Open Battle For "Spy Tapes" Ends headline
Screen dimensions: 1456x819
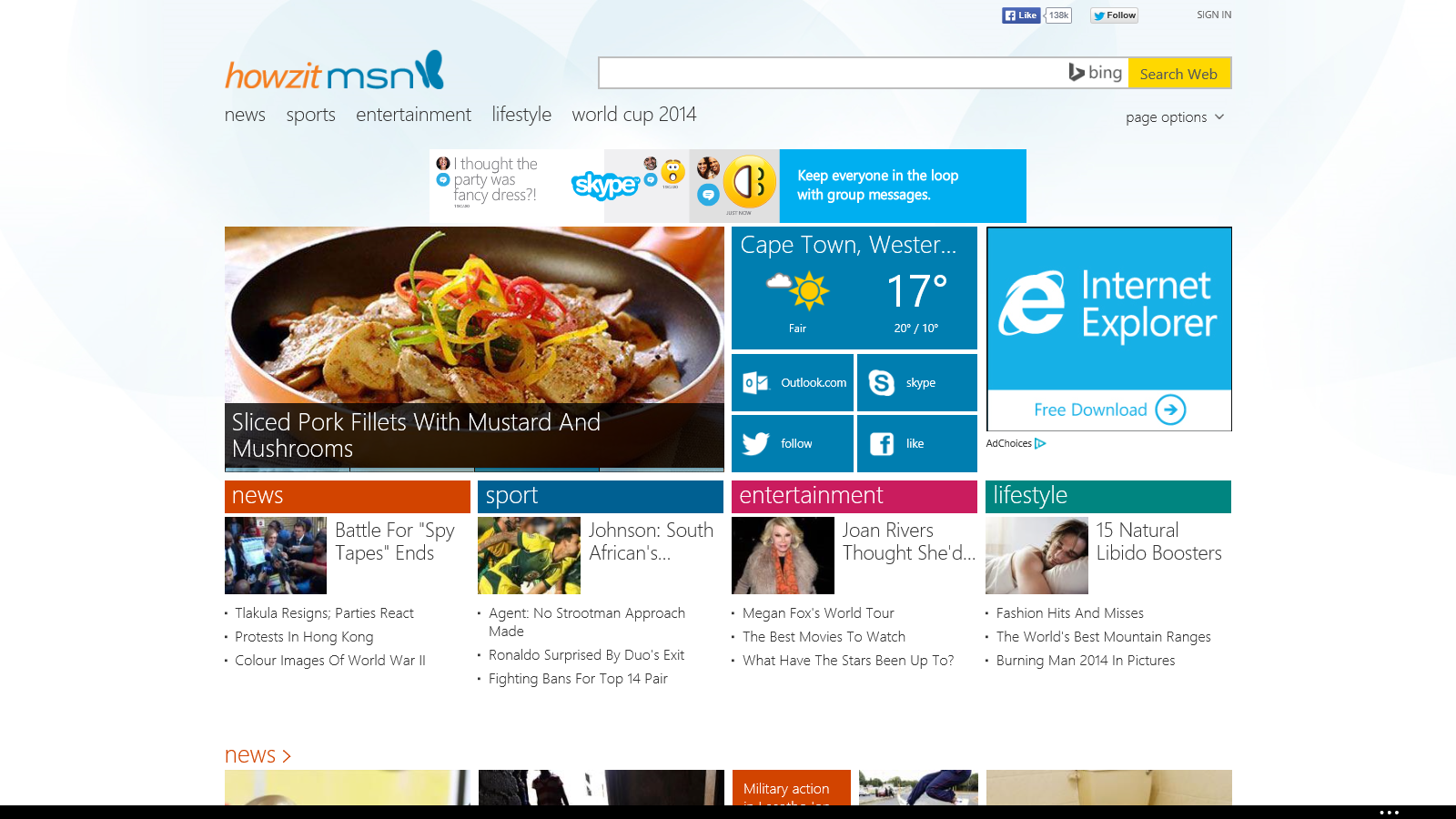[x=395, y=541]
